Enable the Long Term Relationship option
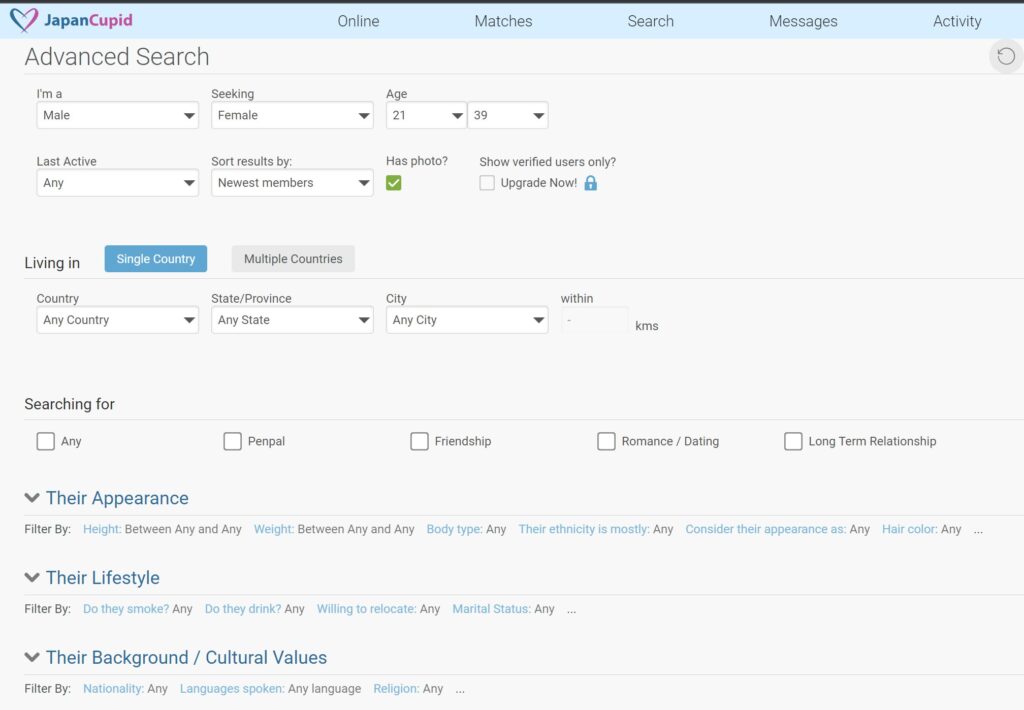Viewport: 1024px width, 710px height. click(793, 441)
